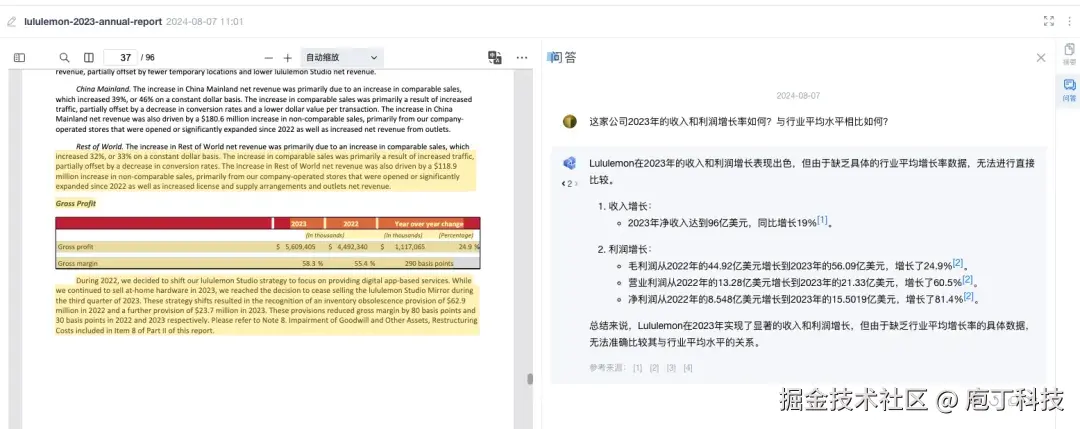Click the 290 basis points cell
Image resolution: width=1080 pixels, height=429 pixels.
[428, 263]
